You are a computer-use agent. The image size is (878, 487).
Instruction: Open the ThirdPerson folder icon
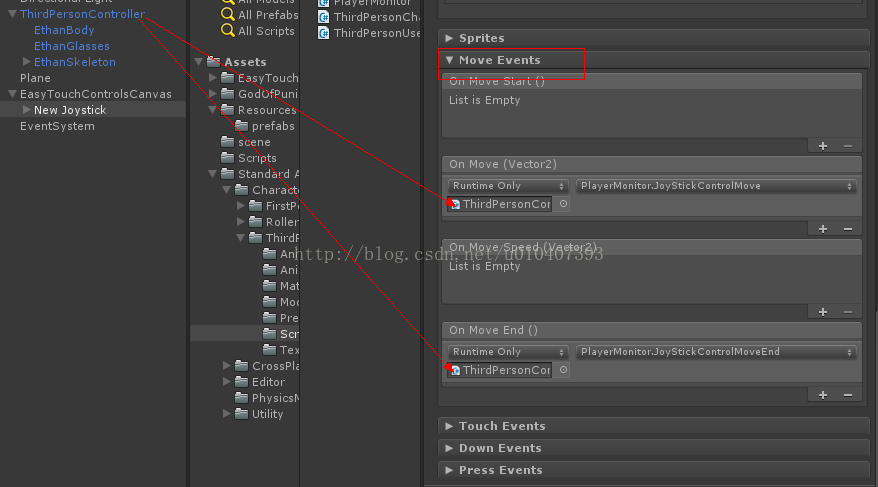point(255,238)
